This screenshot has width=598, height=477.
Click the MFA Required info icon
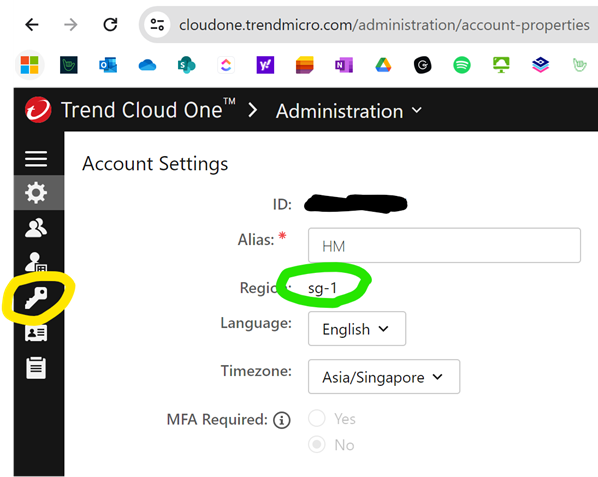(282, 420)
